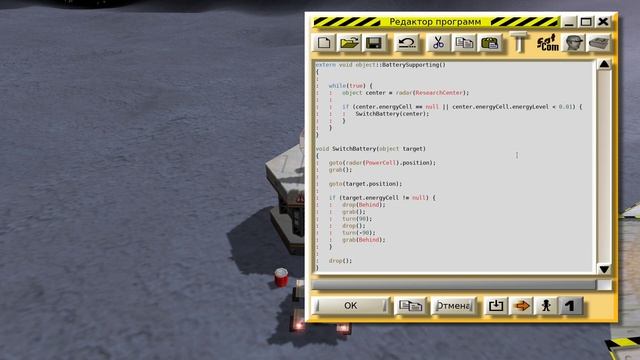Image resolution: width=640 pixels, height=360 pixels.
Task: Copy selection with the two-pages toolbar icon
Action: 464,43
